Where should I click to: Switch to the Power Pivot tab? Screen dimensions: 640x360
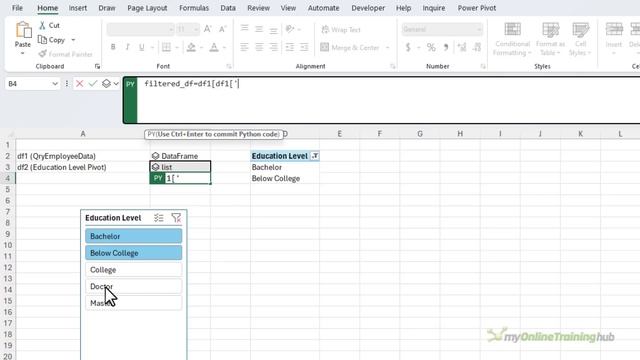point(476,8)
